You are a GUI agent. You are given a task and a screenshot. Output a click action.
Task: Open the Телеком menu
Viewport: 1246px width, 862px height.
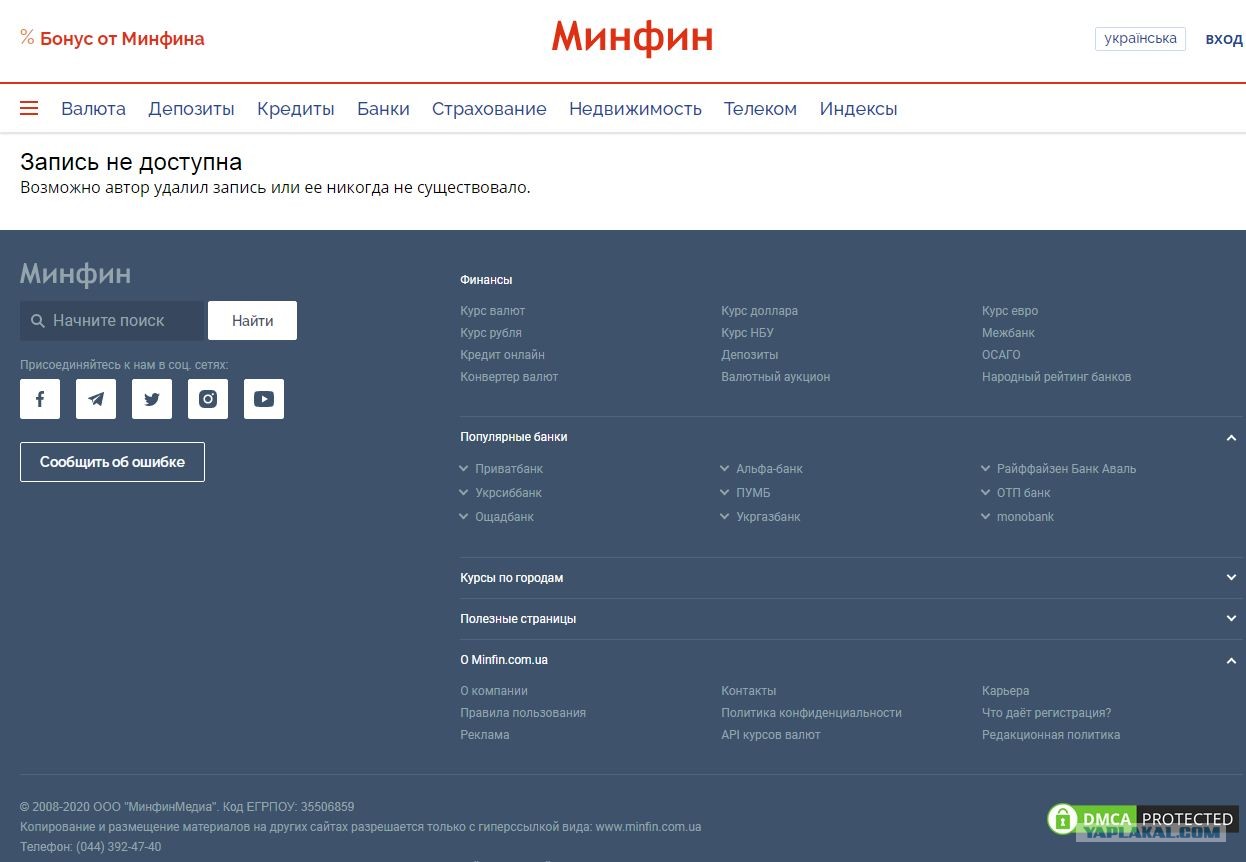[760, 109]
